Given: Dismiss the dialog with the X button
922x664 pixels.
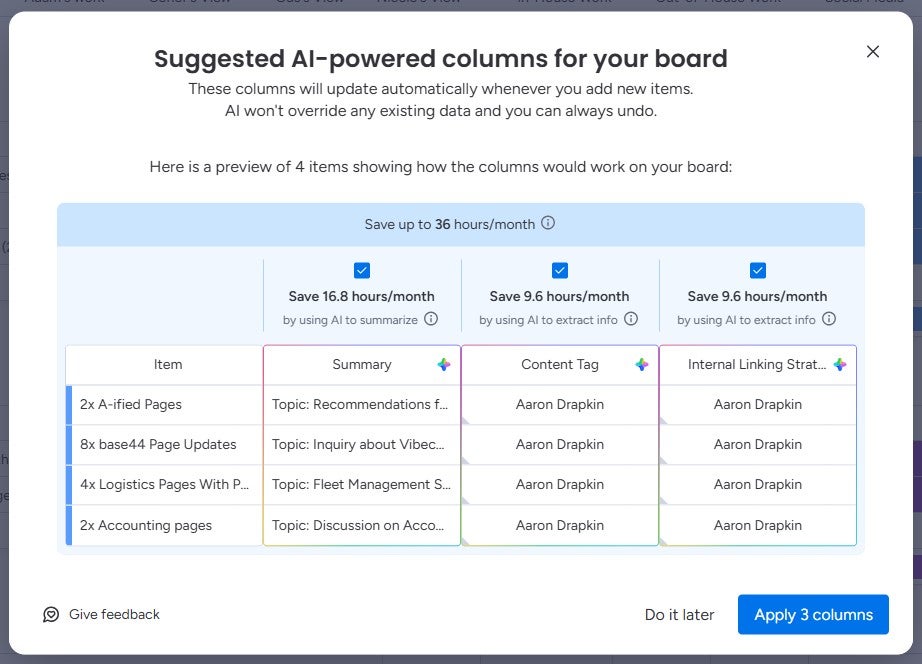Looking at the screenshot, I should coord(872,51).
